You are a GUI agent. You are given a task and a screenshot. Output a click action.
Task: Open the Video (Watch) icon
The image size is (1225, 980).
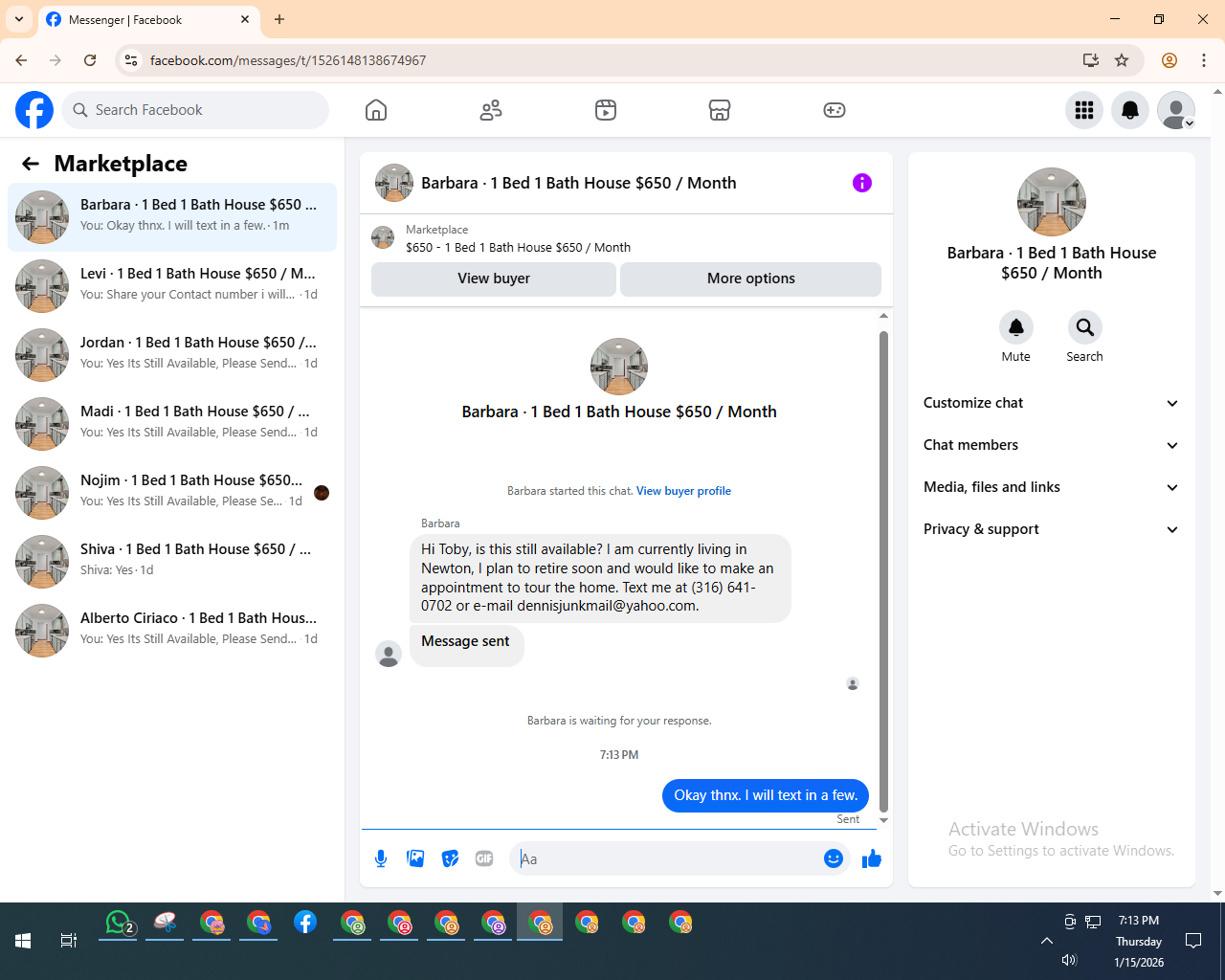(x=606, y=110)
